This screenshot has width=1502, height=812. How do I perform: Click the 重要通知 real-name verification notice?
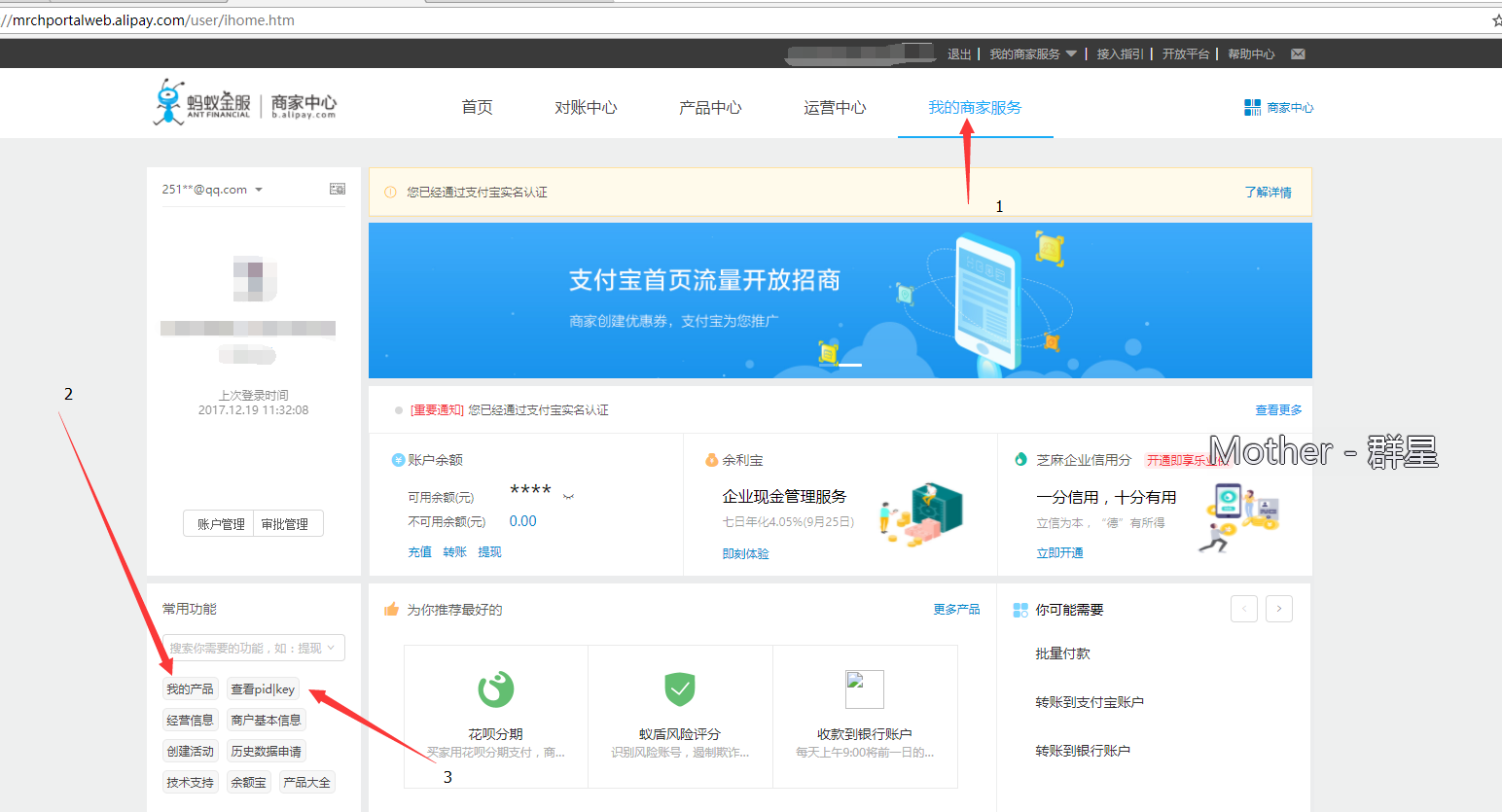click(x=509, y=410)
